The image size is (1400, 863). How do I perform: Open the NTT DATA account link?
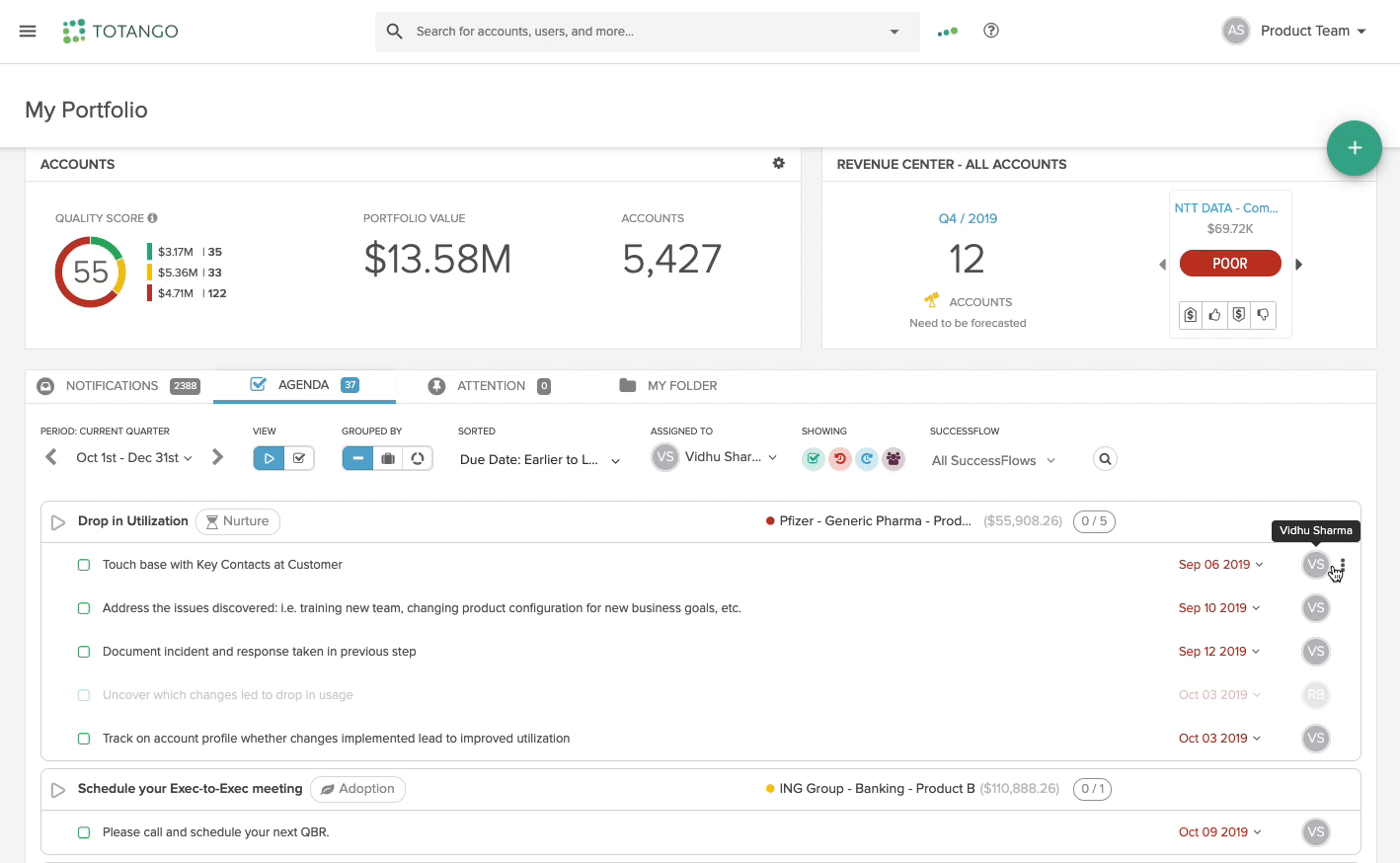pyautogui.click(x=1226, y=208)
